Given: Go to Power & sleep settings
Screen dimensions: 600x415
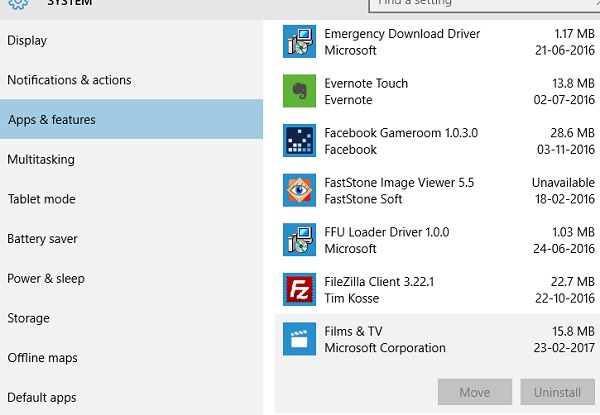Looking at the screenshot, I should pos(131,278).
